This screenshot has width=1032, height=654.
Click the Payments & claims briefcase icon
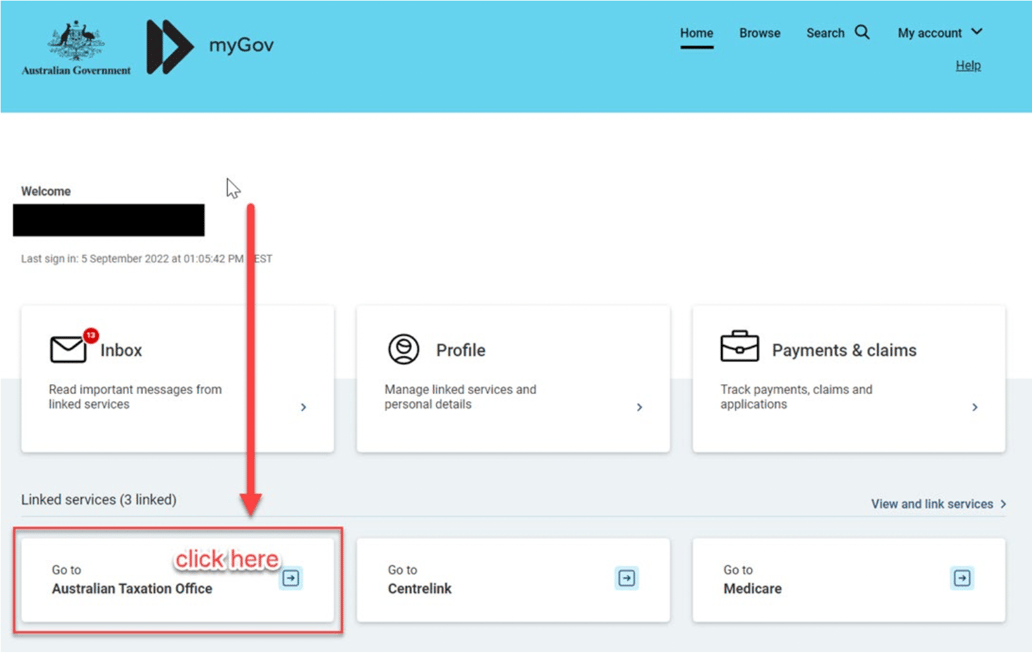[738, 348]
